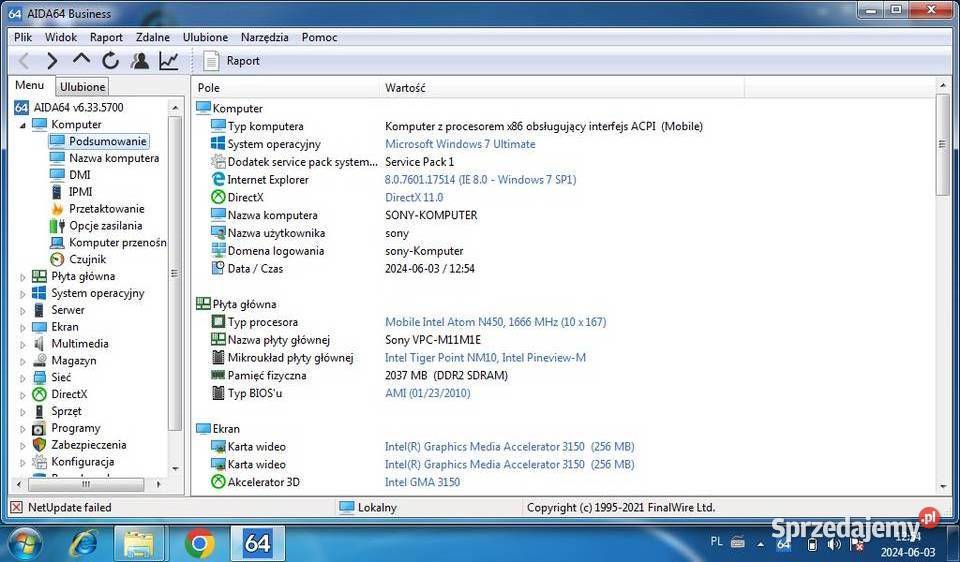Viewport: 960px width, 562px height.
Task: Open Windows Explorer folder from taskbar
Action: click(139, 543)
